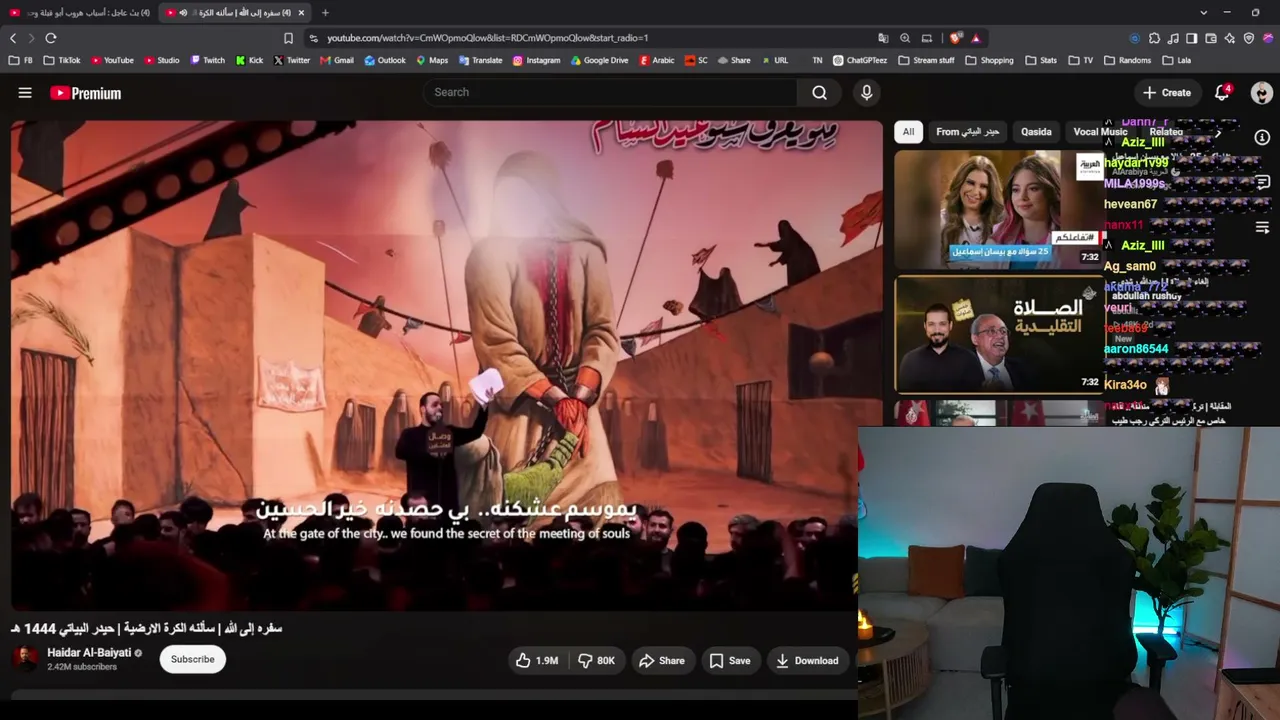Open Haidar Al-Baiyati channel name link
Viewport: 1280px width, 720px height.
[x=89, y=653]
